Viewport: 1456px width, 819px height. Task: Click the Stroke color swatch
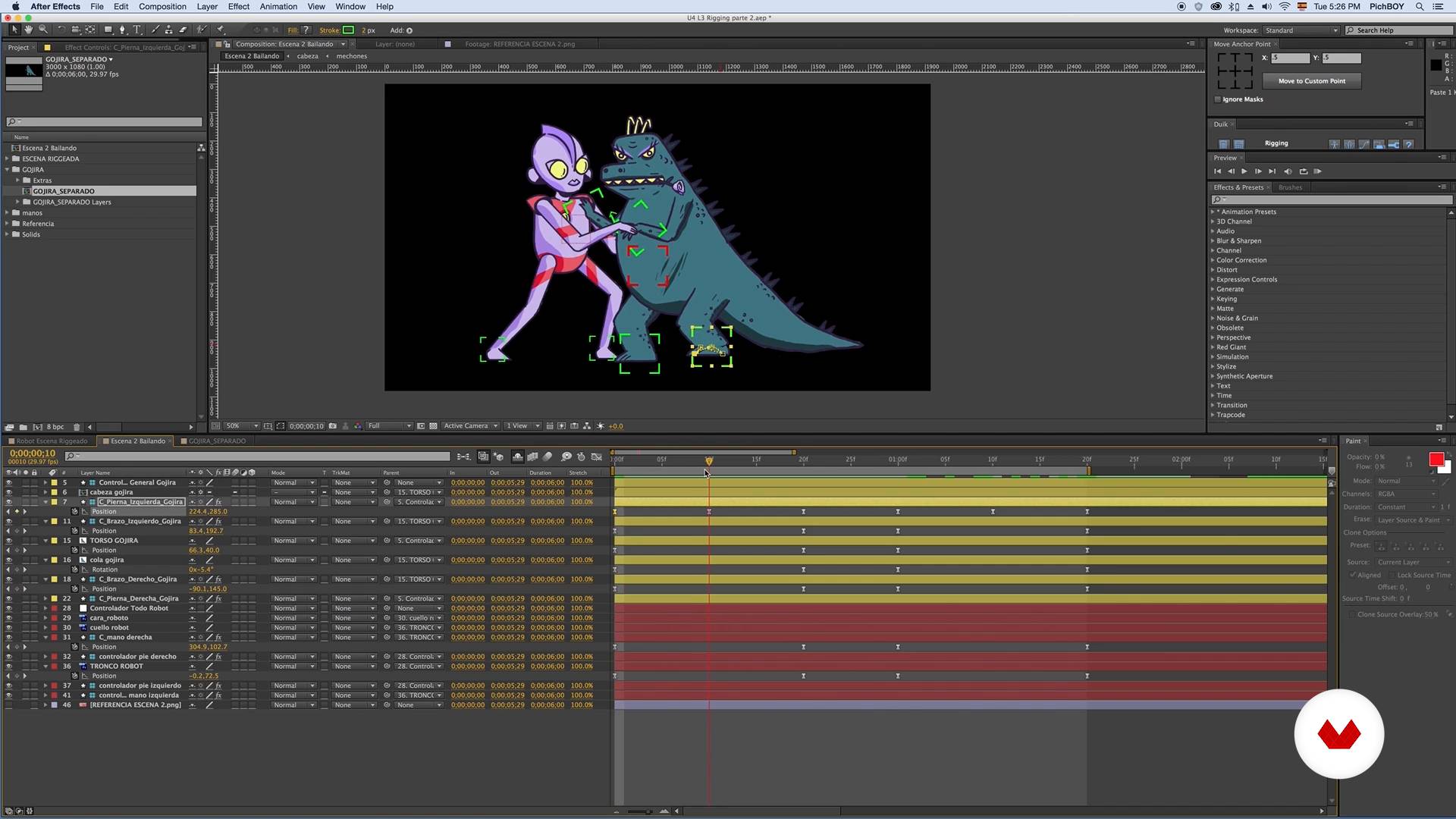(349, 30)
